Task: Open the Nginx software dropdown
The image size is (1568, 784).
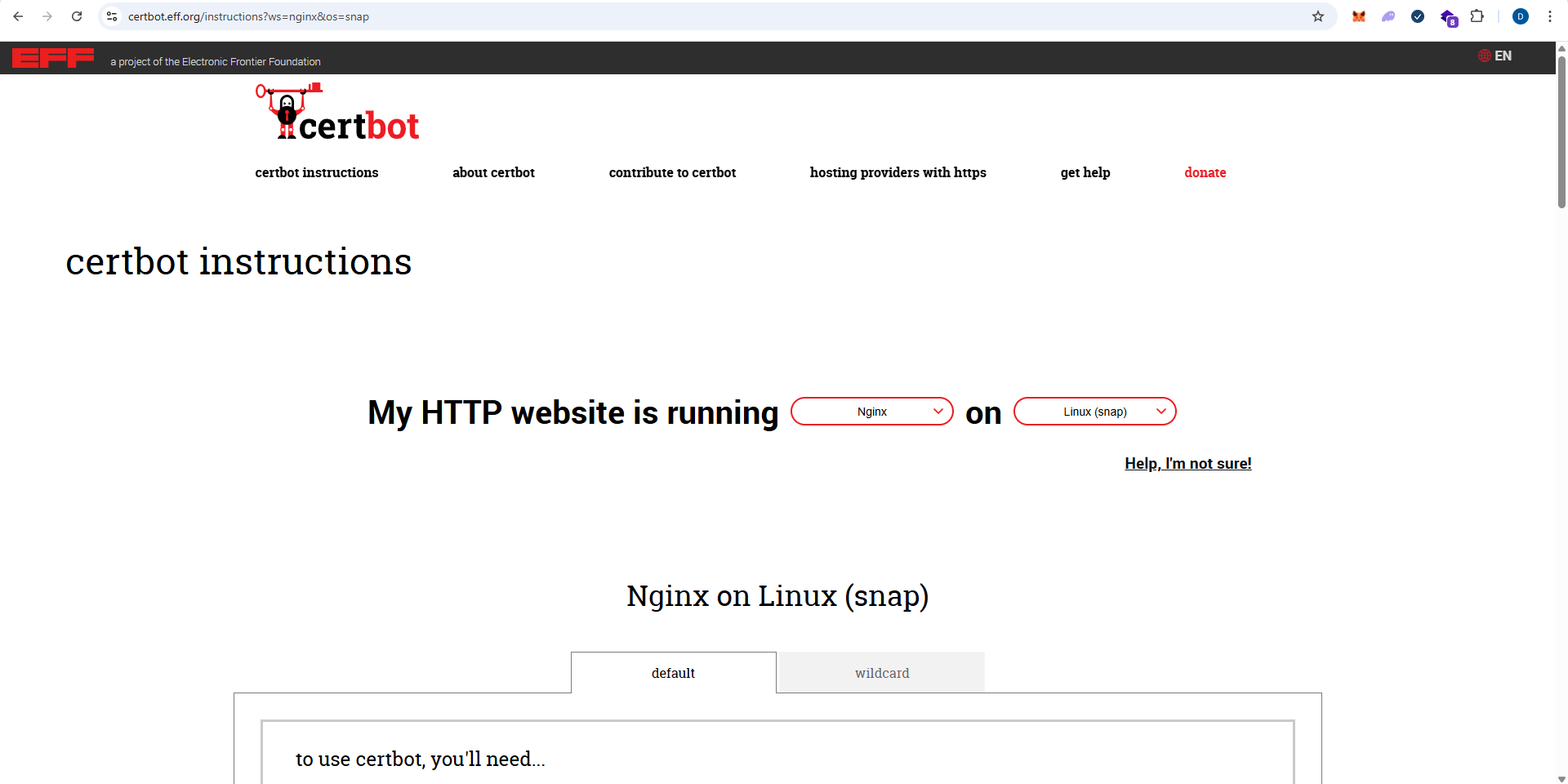Action: (x=871, y=412)
